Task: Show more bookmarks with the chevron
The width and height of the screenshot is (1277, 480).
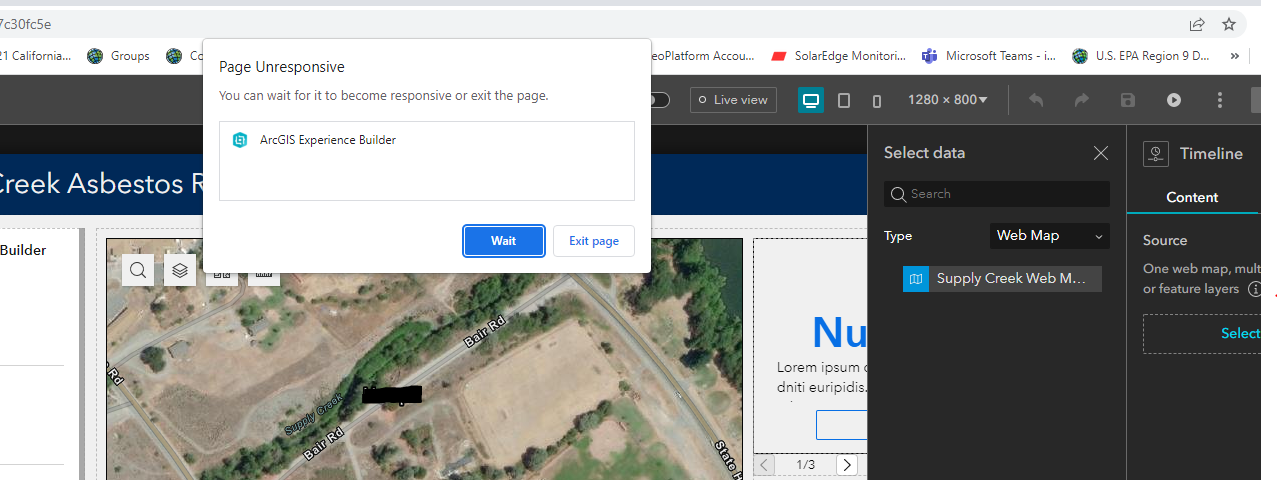Action: click(1234, 56)
